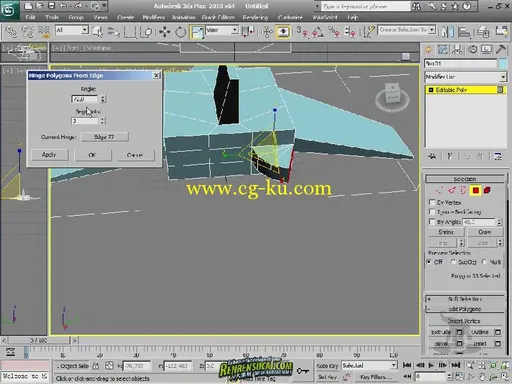Toggle the Set Key mode button

[x=327, y=377]
